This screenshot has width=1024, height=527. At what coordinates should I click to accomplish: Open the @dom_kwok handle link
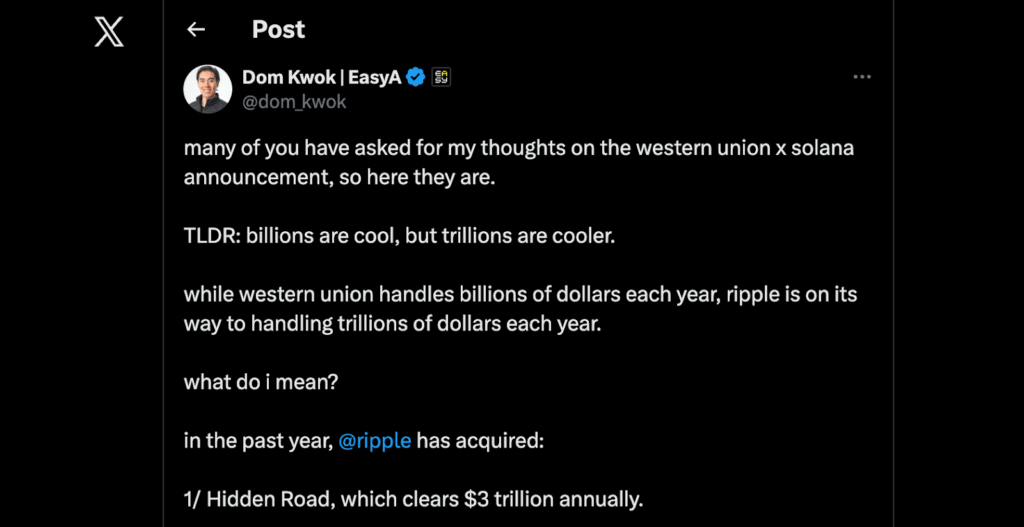[x=294, y=101]
